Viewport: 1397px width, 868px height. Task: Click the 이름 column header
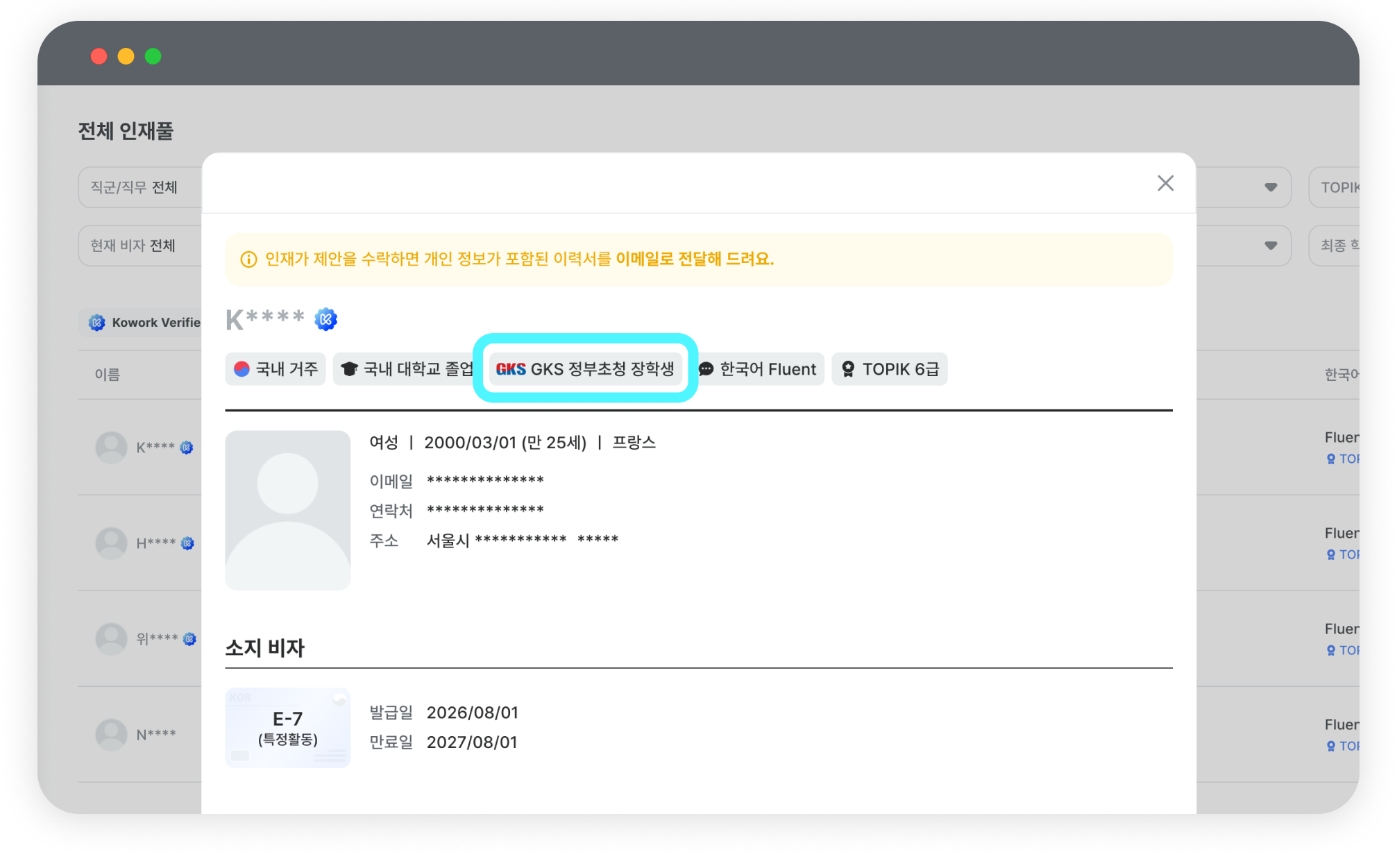point(108,375)
